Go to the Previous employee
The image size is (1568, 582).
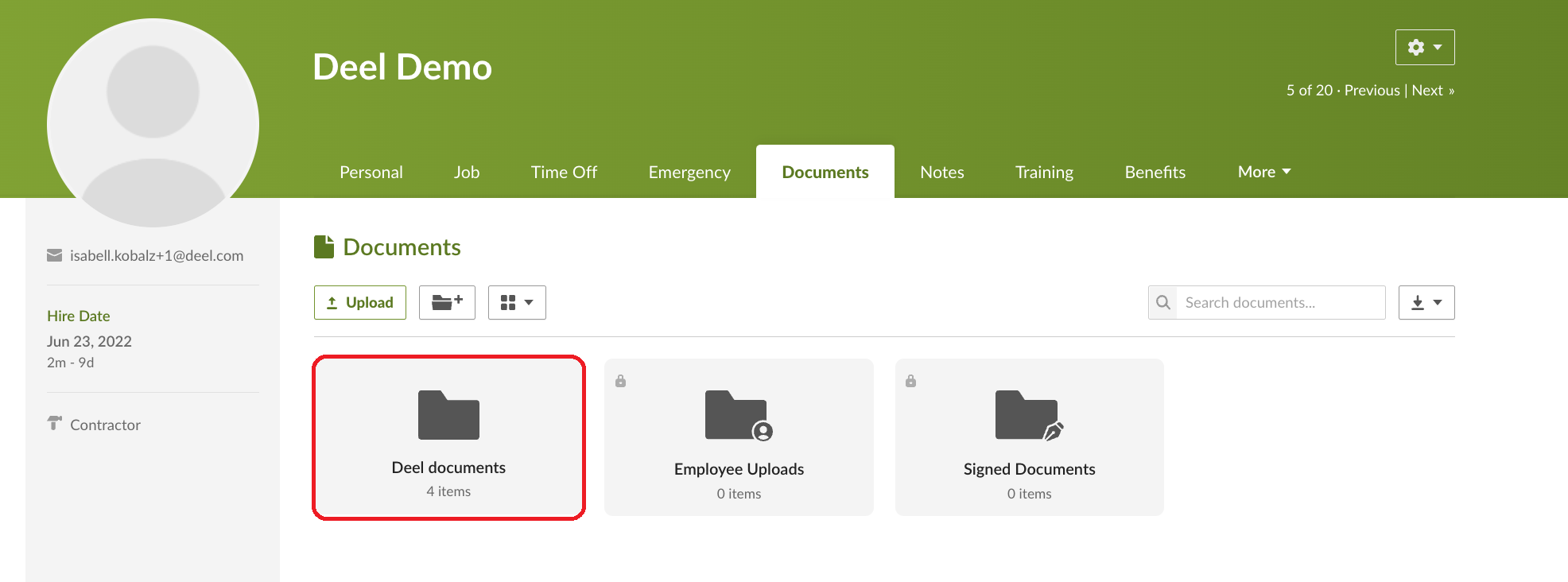coord(1372,91)
